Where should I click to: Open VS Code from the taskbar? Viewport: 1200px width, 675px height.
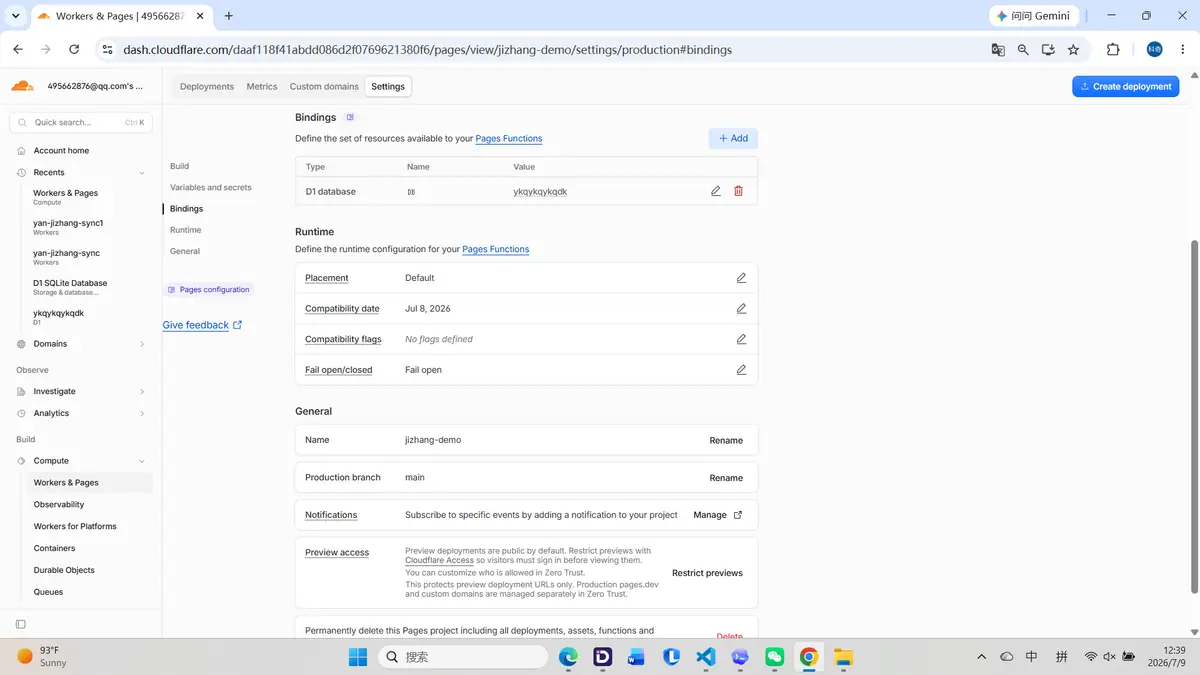click(706, 657)
